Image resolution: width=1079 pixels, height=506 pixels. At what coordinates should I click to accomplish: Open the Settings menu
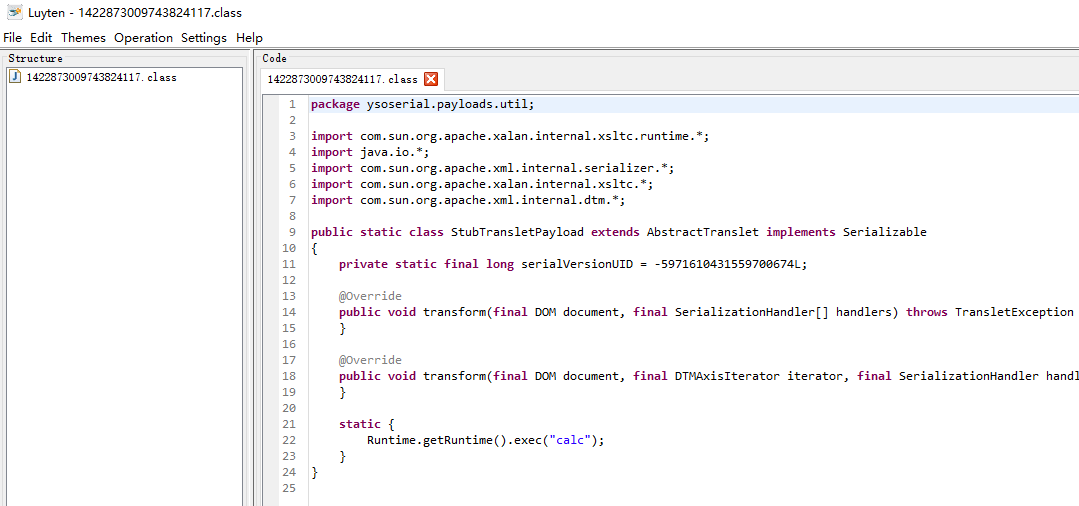204,37
